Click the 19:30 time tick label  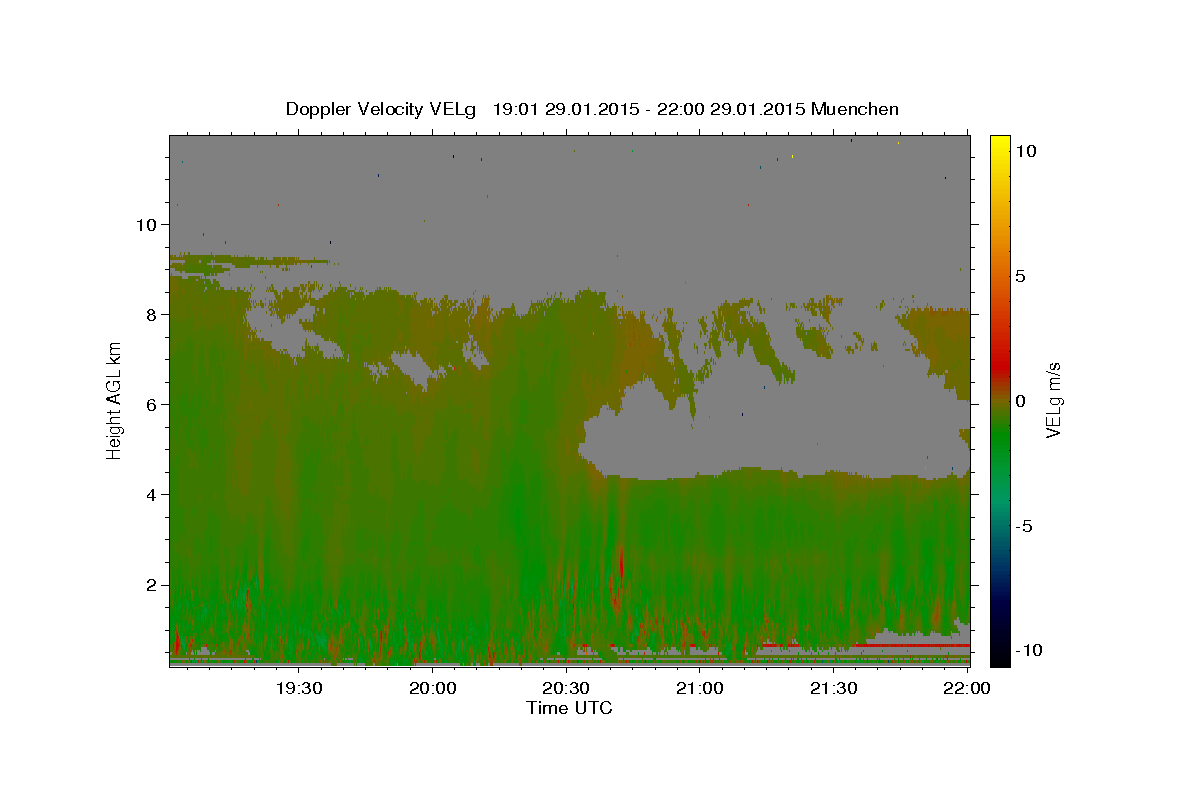(299, 688)
